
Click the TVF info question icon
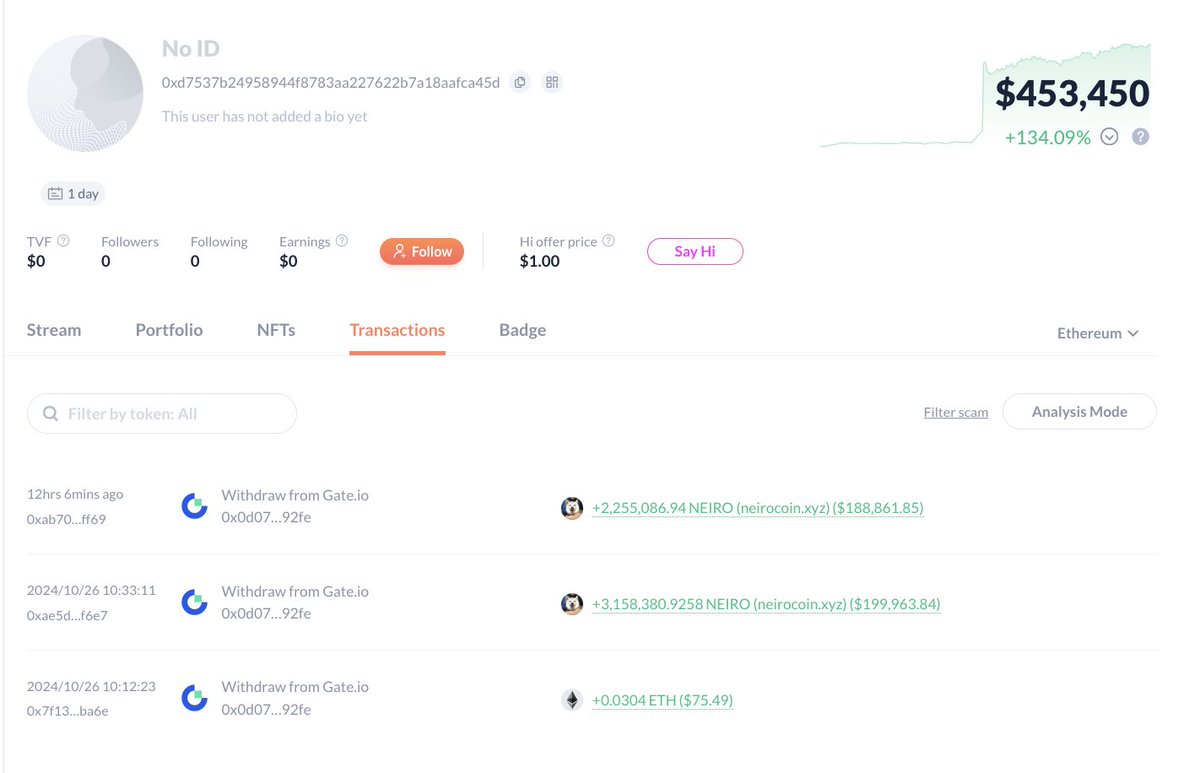[63, 241]
